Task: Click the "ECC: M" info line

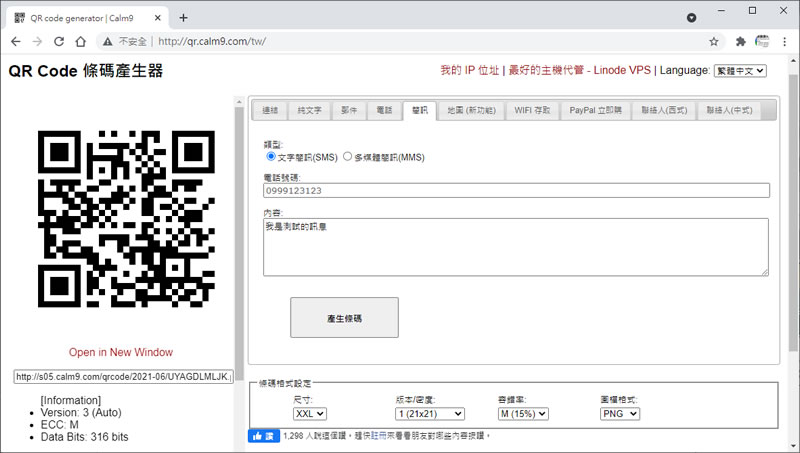Action: (x=60, y=424)
